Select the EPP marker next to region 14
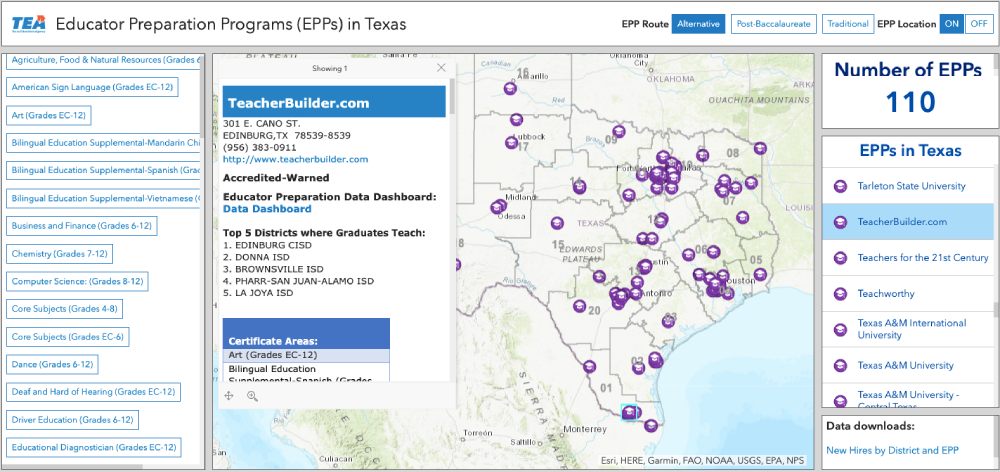The width and height of the screenshot is (1000, 472). tap(579, 187)
